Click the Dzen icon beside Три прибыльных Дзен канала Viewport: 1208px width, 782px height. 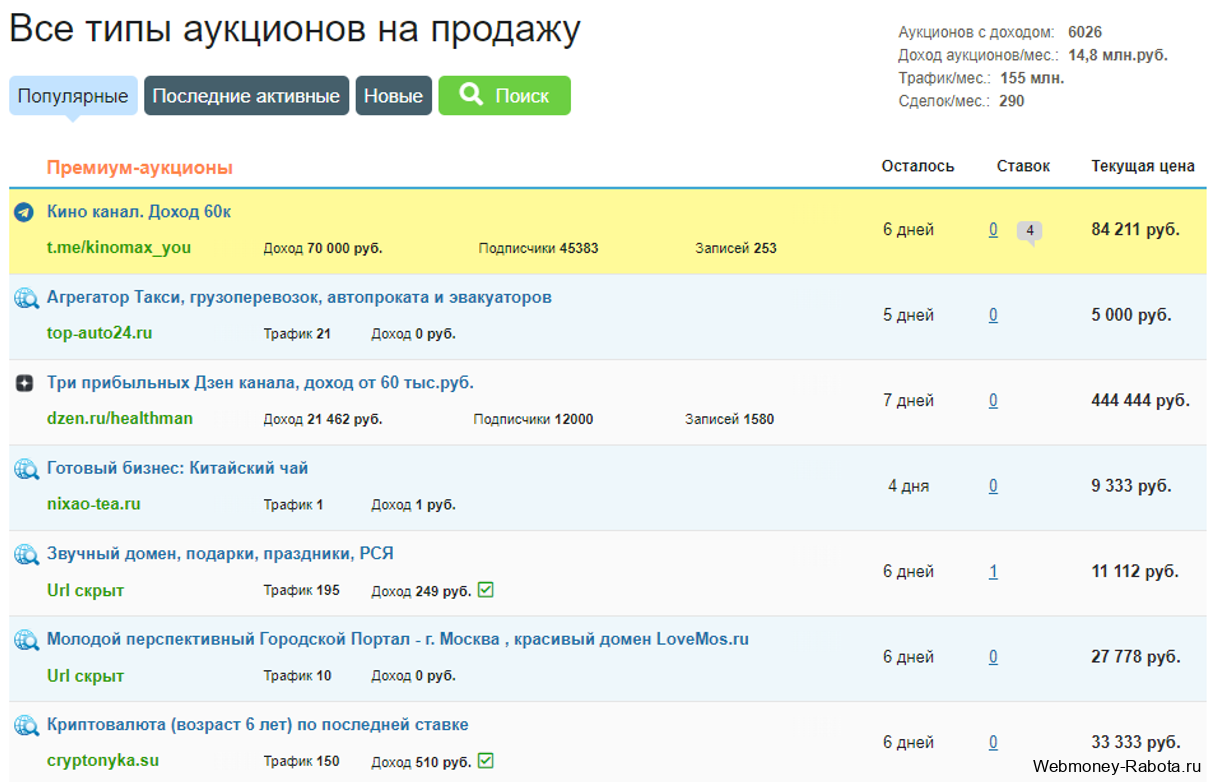(25, 383)
